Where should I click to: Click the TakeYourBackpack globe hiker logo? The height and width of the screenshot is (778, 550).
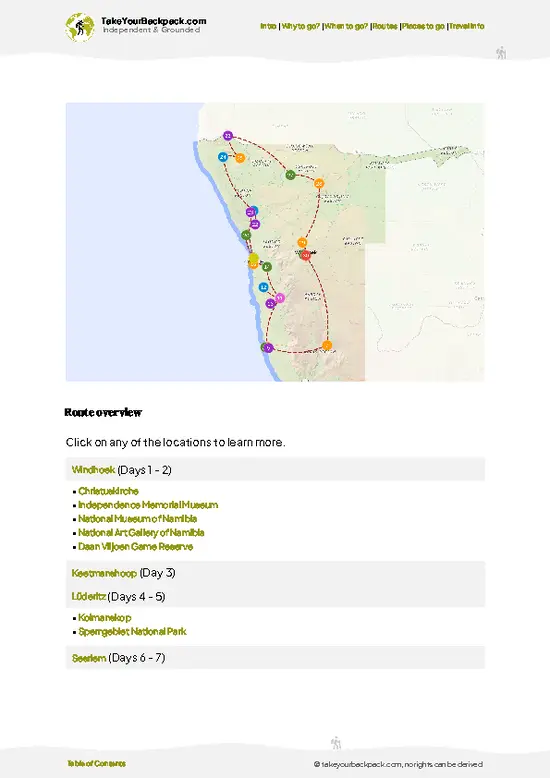click(x=80, y=27)
